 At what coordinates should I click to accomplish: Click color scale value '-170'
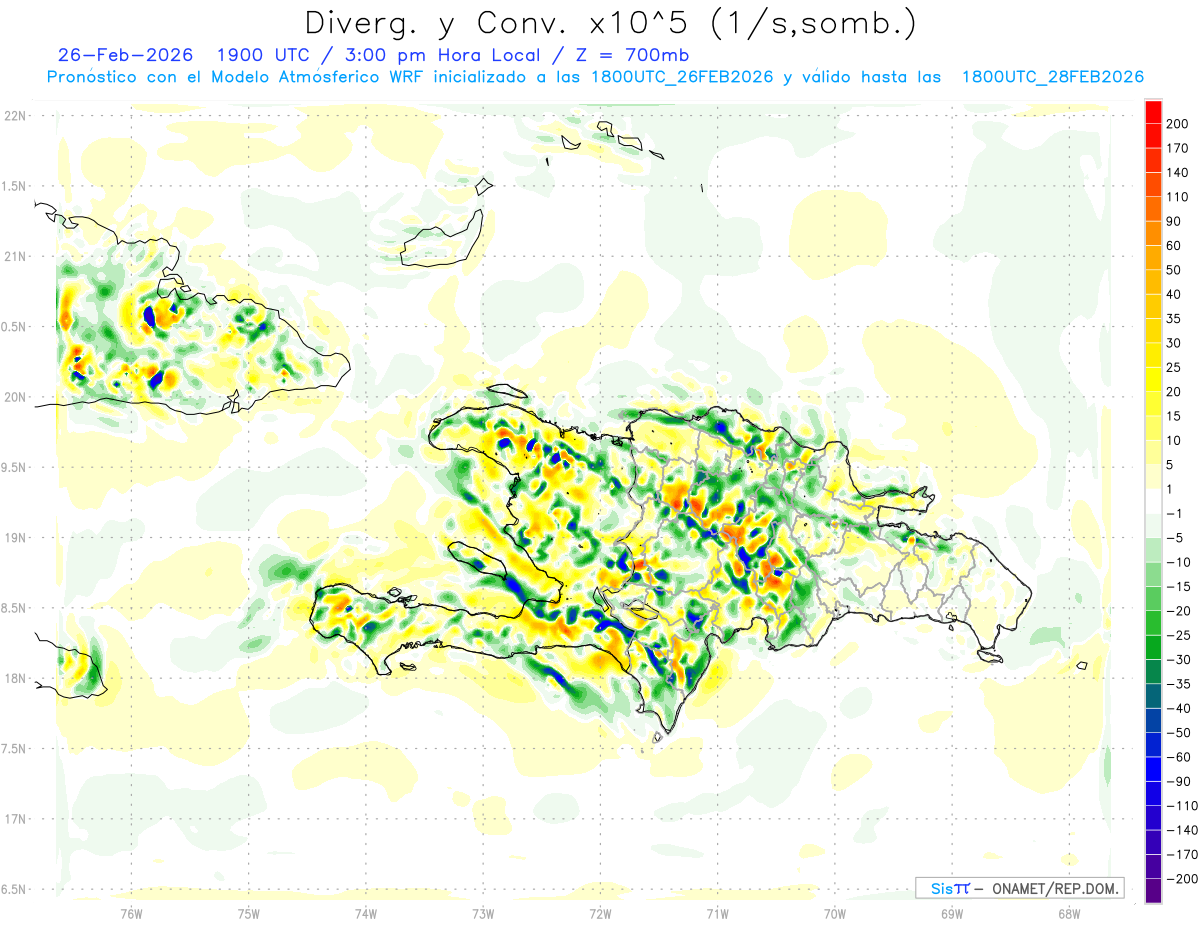(1184, 855)
